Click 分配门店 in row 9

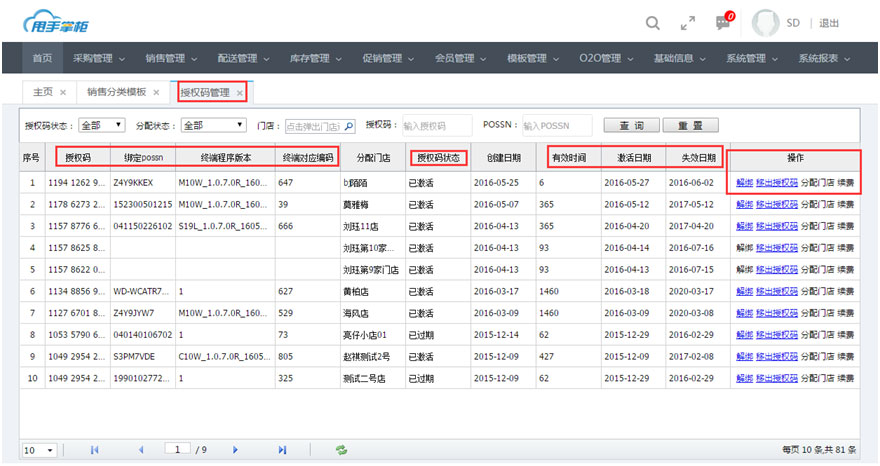coord(817,357)
